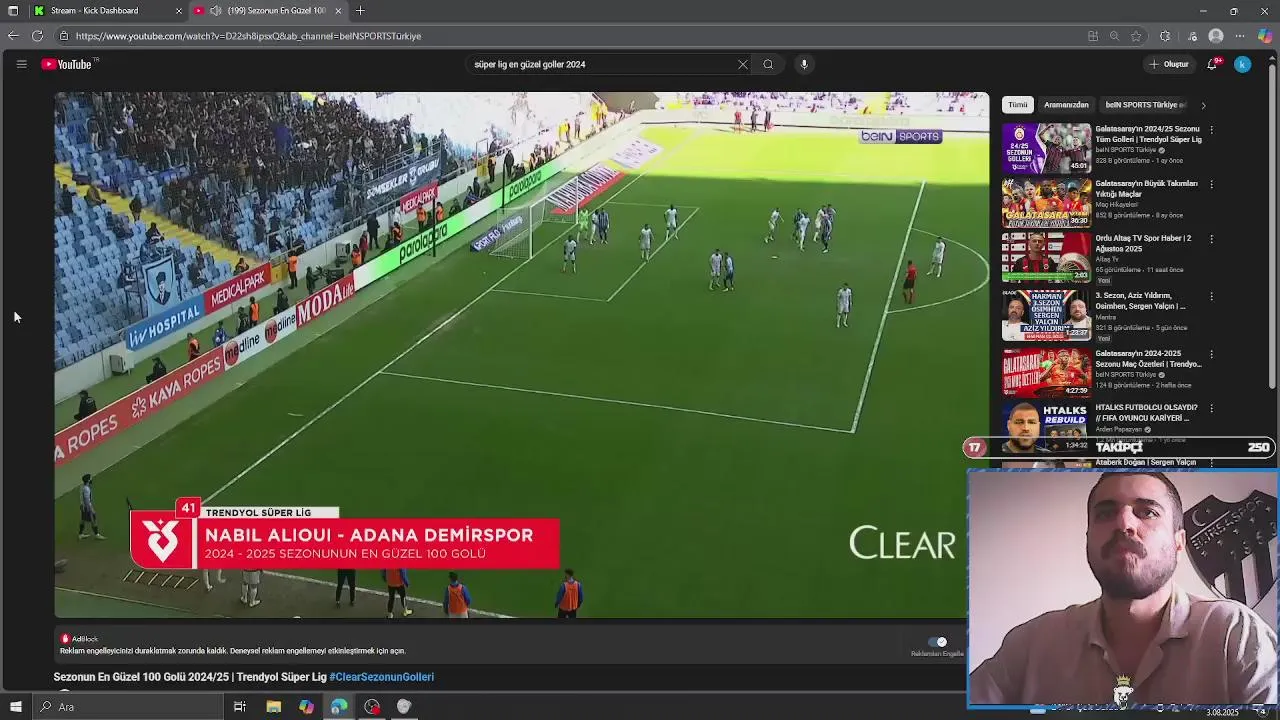Open options for Galatasaray Tüm Golleri video
This screenshot has height=720, width=1280.
click(1211, 130)
